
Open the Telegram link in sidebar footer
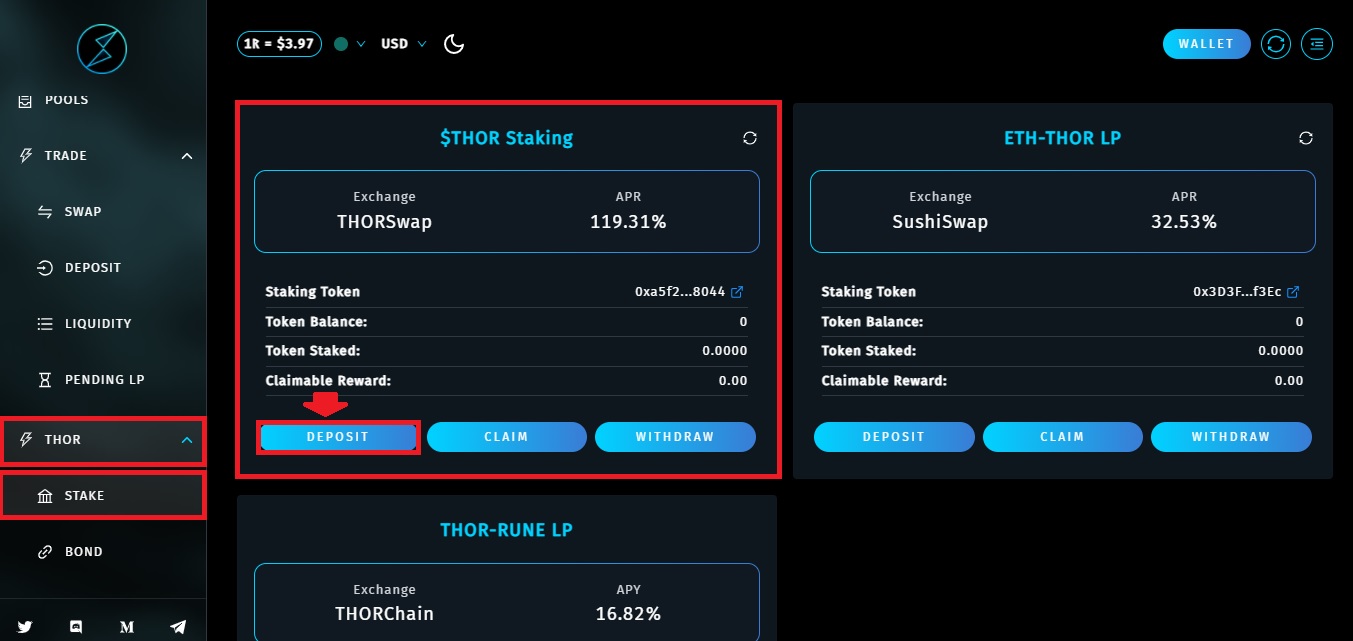(178, 627)
